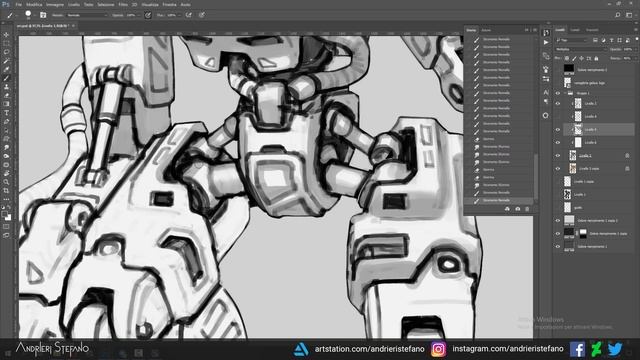Collapse the Gruppo 1 group arrow
Screen dimensions: 640x360
565,93
